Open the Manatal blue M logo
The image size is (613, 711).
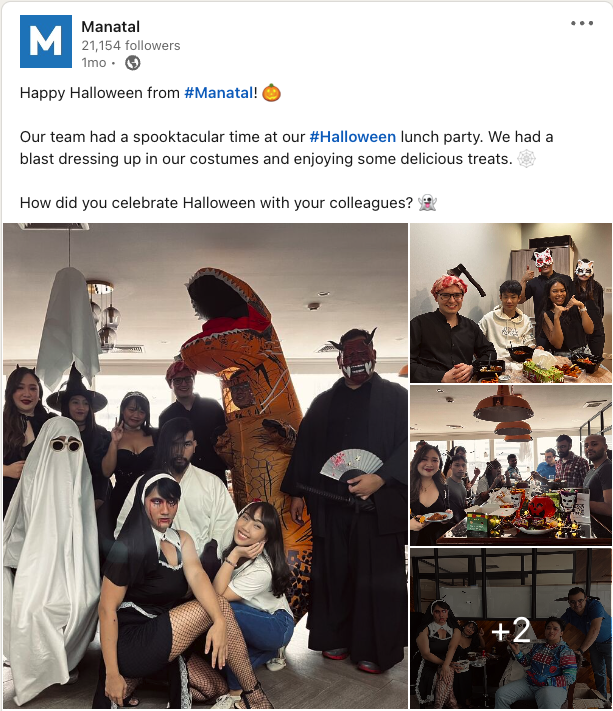point(46,41)
